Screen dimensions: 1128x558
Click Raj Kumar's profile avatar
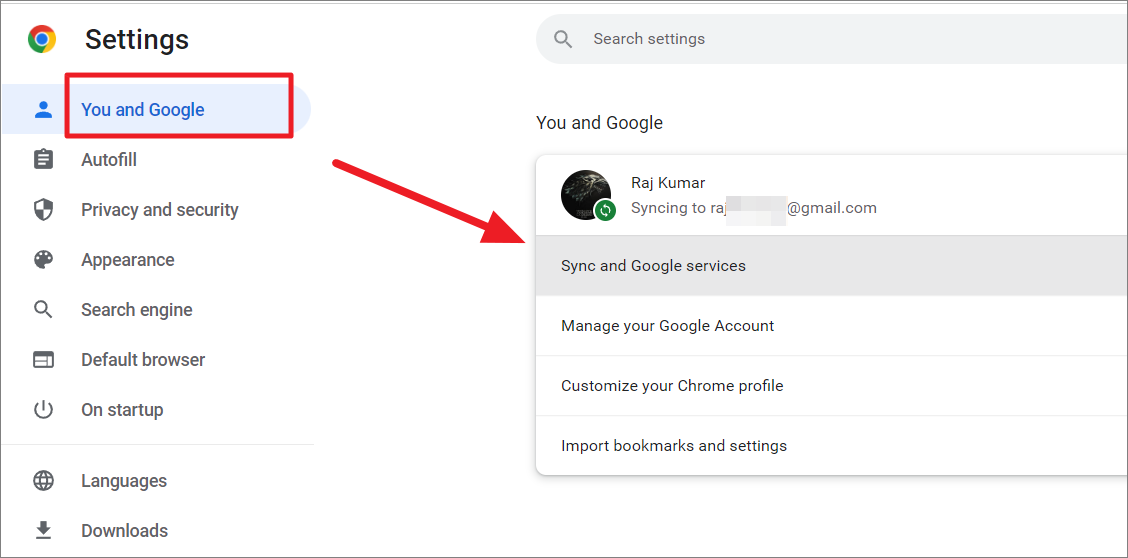pos(586,195)
